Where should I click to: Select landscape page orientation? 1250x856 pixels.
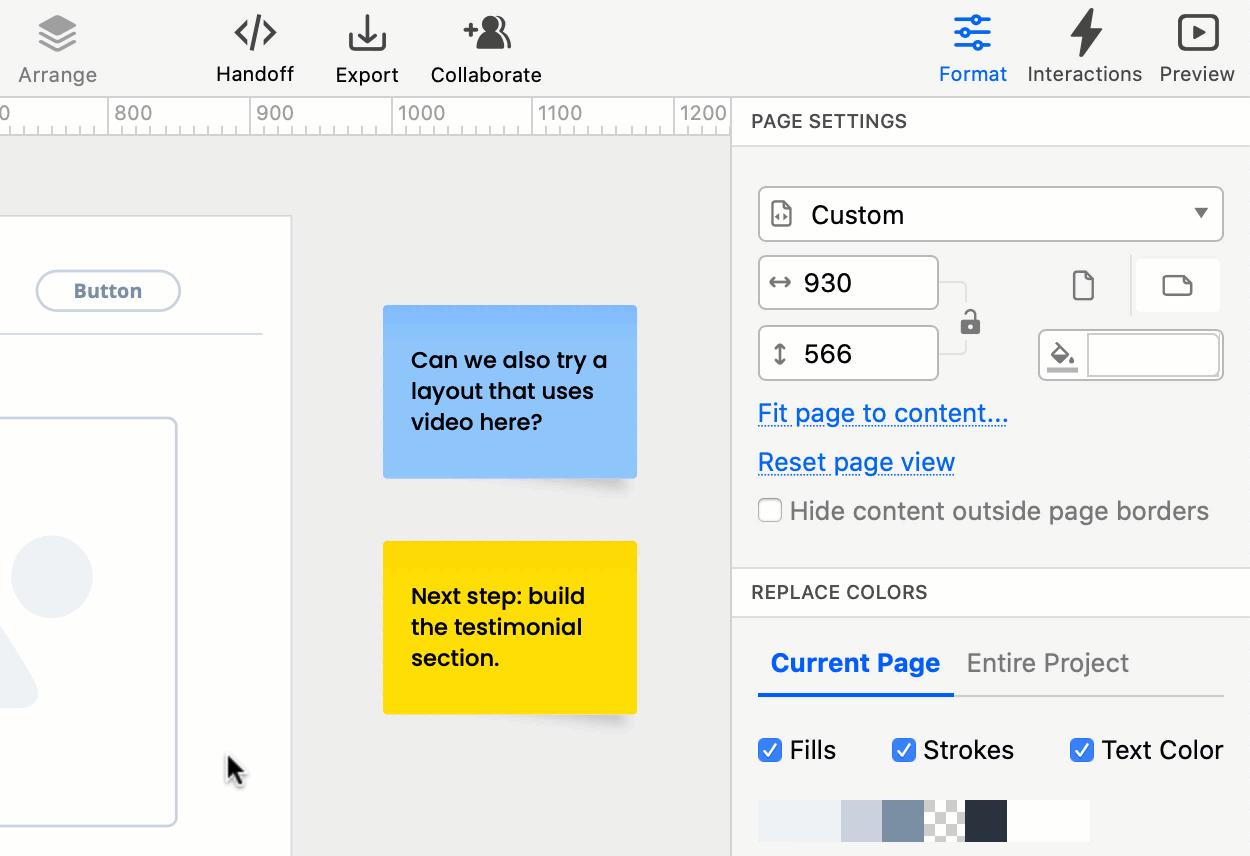pyautogui.click(x=1177, y=285)
